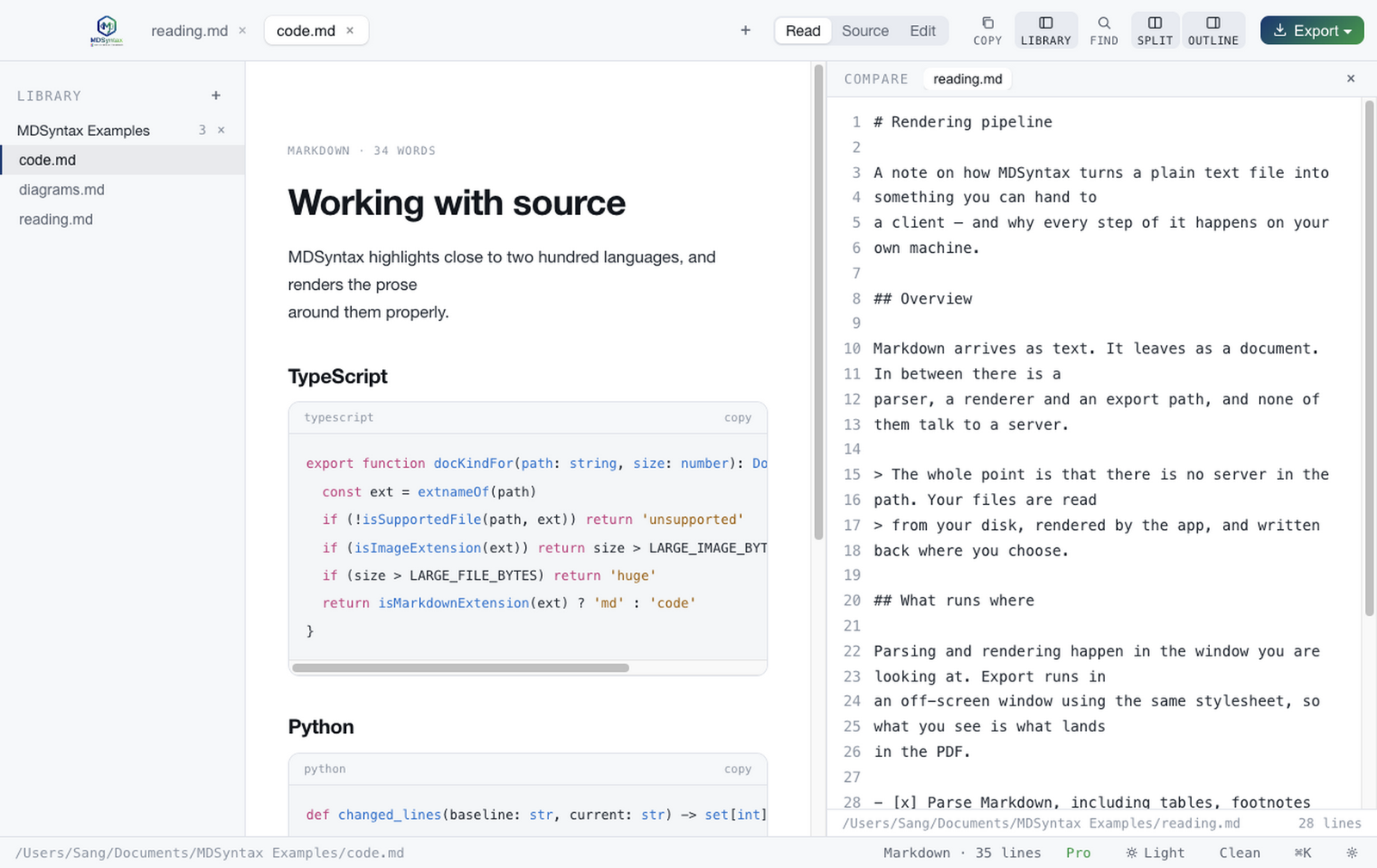Screen dimensions: 1377x868
Task: Select the code.md tab
Action: pos(306,31)
